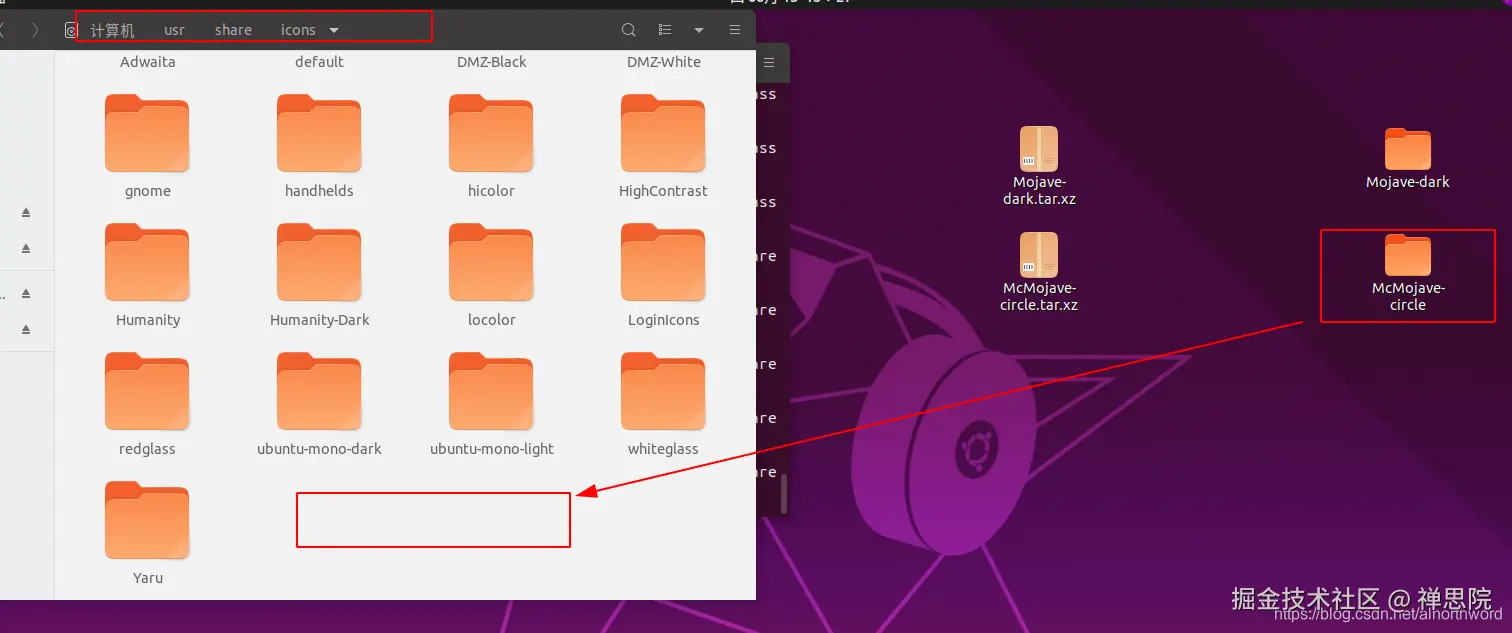
Task: Navigate to the share path segment
Action: pyautogui.click(x=233, y=30)
